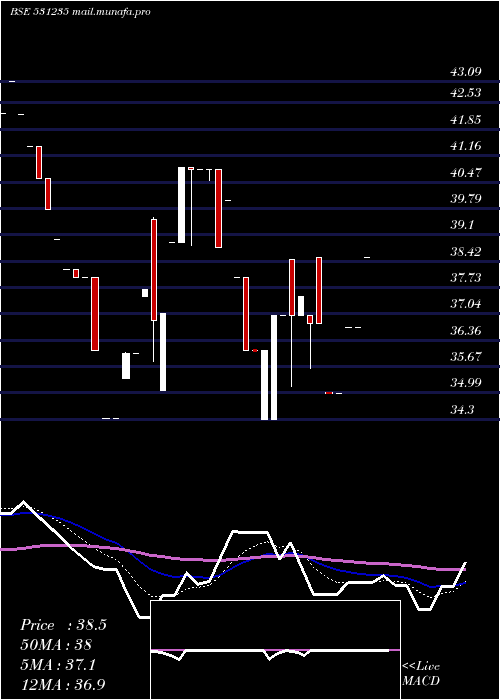Click the 40.47 price axis label

coord(466,172)
